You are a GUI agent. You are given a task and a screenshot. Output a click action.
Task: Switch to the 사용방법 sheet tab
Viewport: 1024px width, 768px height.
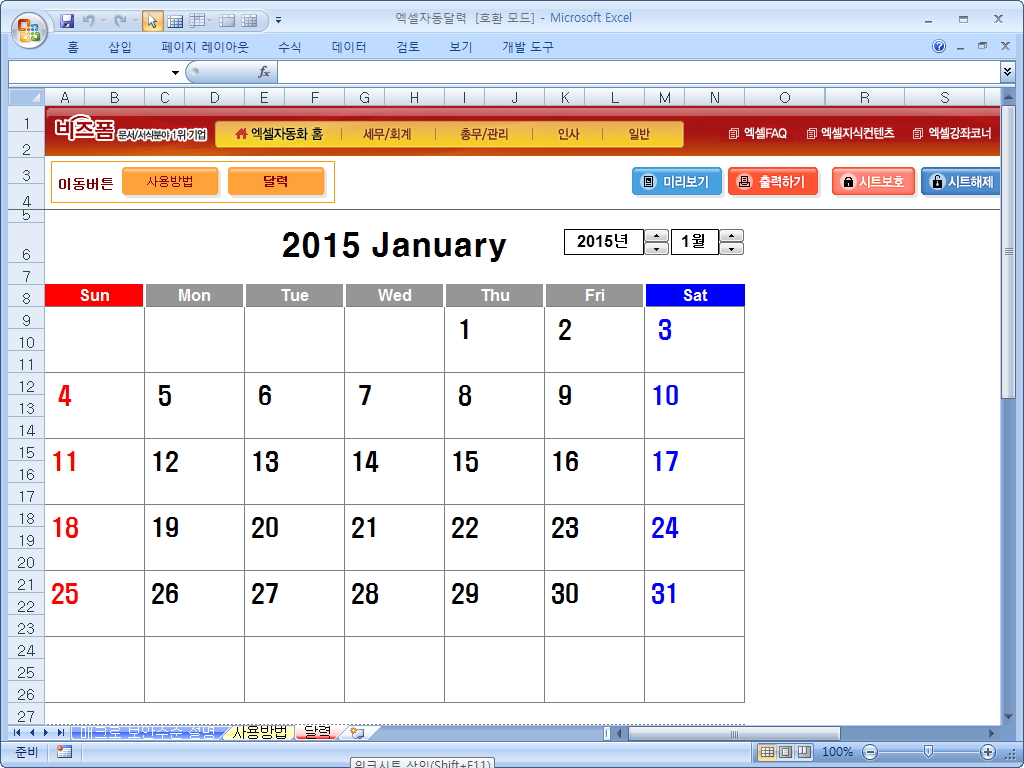tap(259, 732)
